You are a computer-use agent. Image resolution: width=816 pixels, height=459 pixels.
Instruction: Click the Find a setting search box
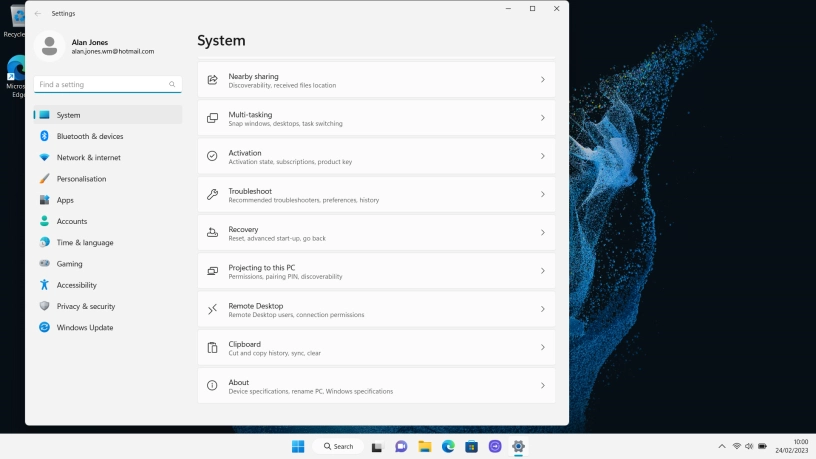point(100,85)
